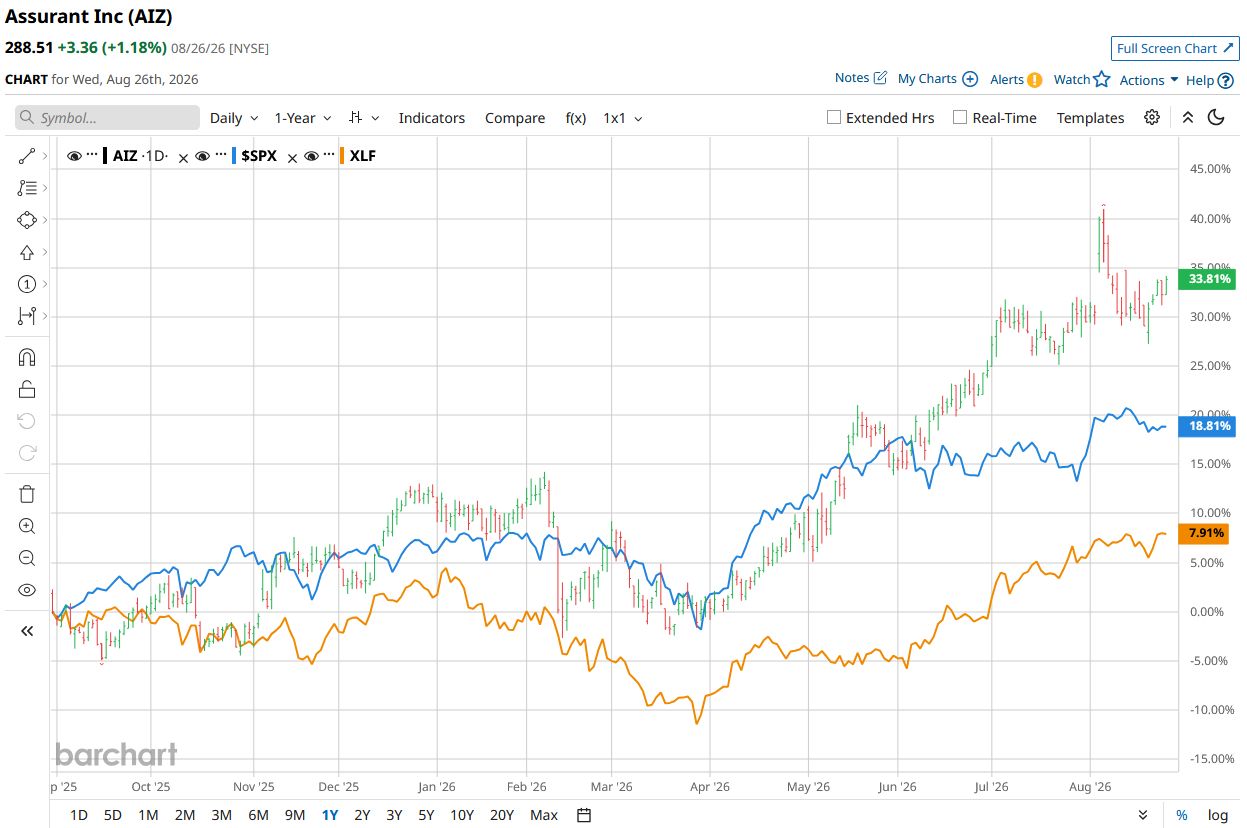The image size is (1247, 828).
Task: Open the XLF series options ellipsis
Action: point(330,156)
